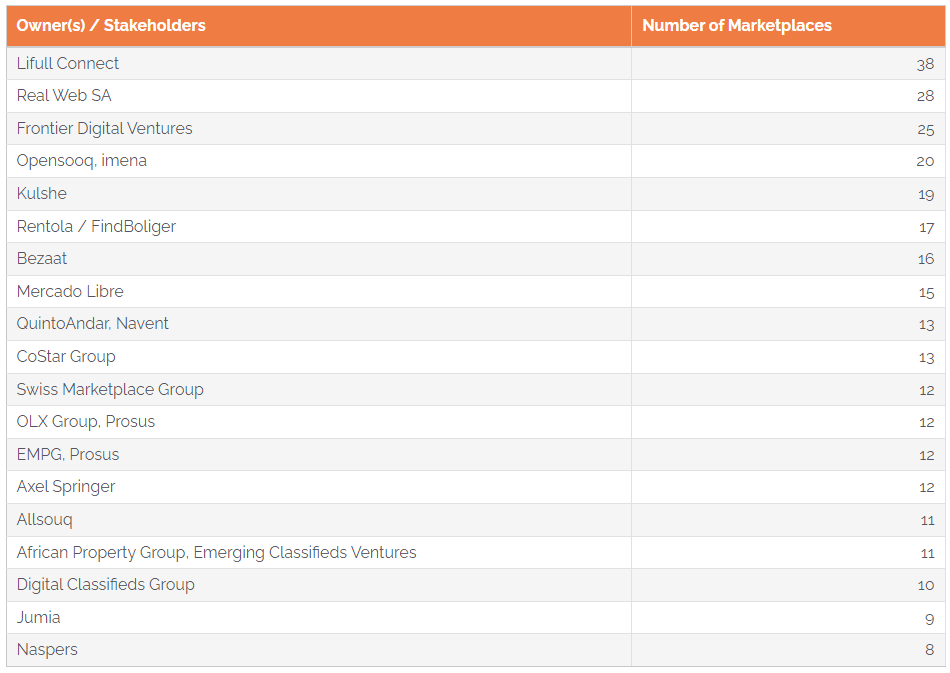Select the count 17 for Rentola / FindBoliger

926,228
